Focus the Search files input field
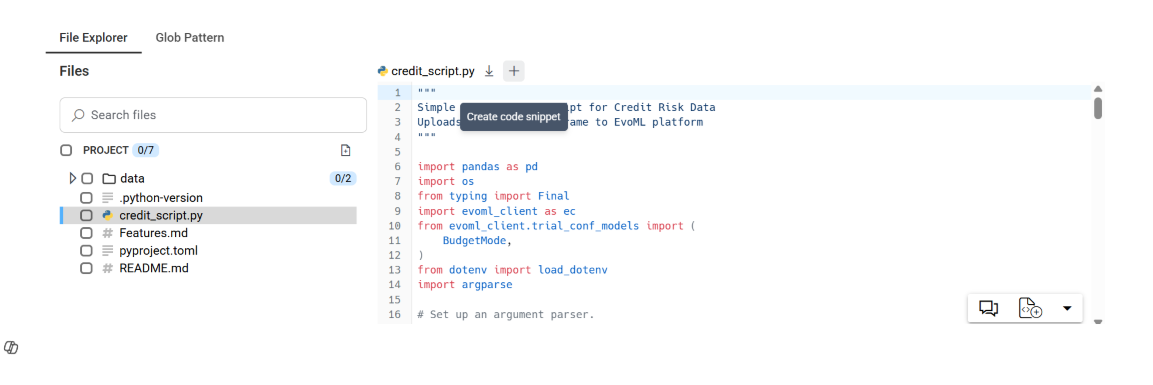 [x=213, y=115]
